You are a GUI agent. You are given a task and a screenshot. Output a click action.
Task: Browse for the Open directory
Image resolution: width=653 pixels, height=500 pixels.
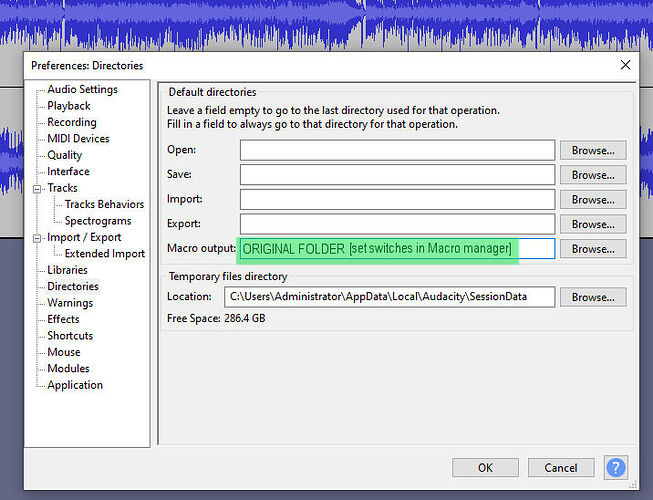(593, 150)
